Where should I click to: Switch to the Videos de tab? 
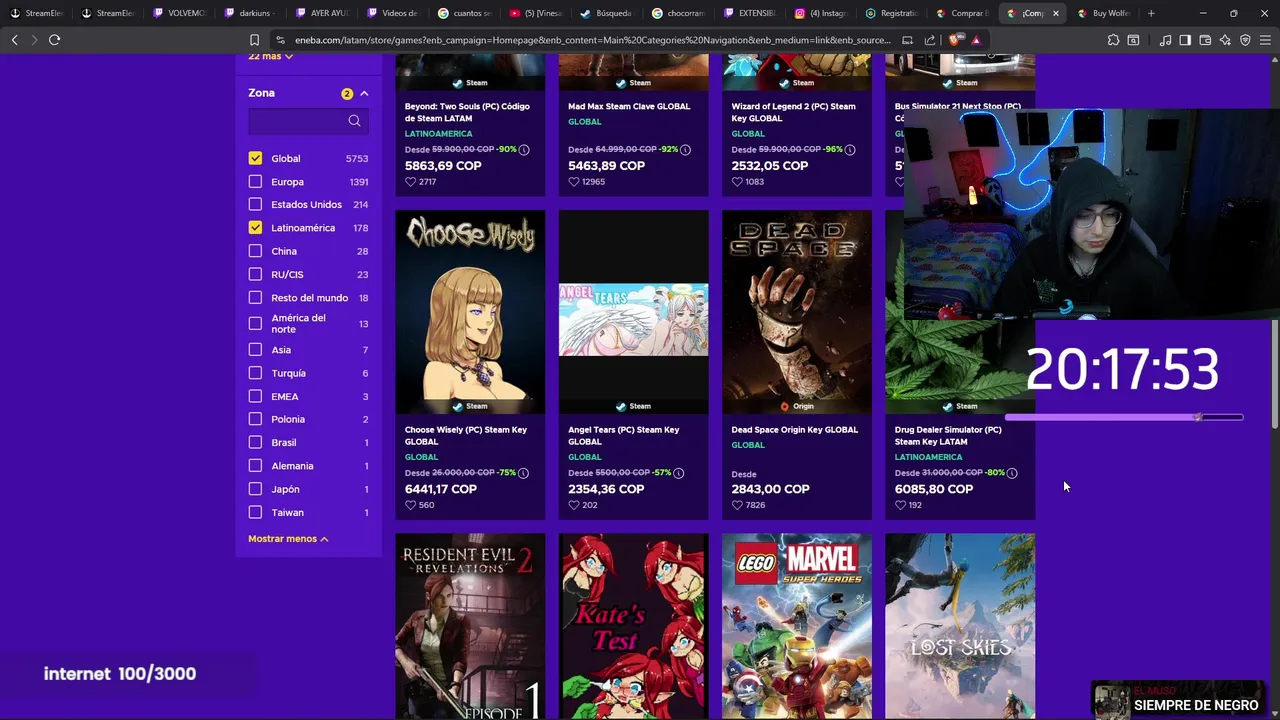(393, 13)
